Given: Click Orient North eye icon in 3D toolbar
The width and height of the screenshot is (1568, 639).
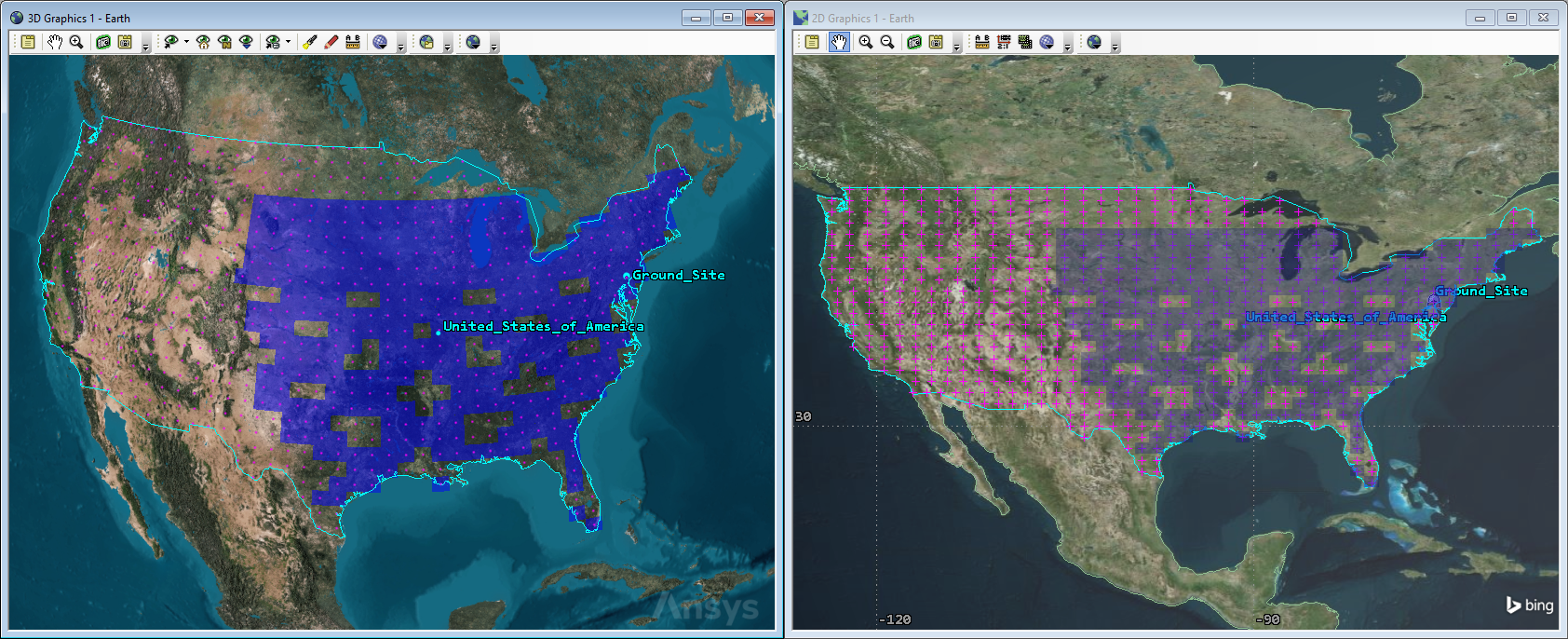Looking at the screenshot, I should [224, 42].
